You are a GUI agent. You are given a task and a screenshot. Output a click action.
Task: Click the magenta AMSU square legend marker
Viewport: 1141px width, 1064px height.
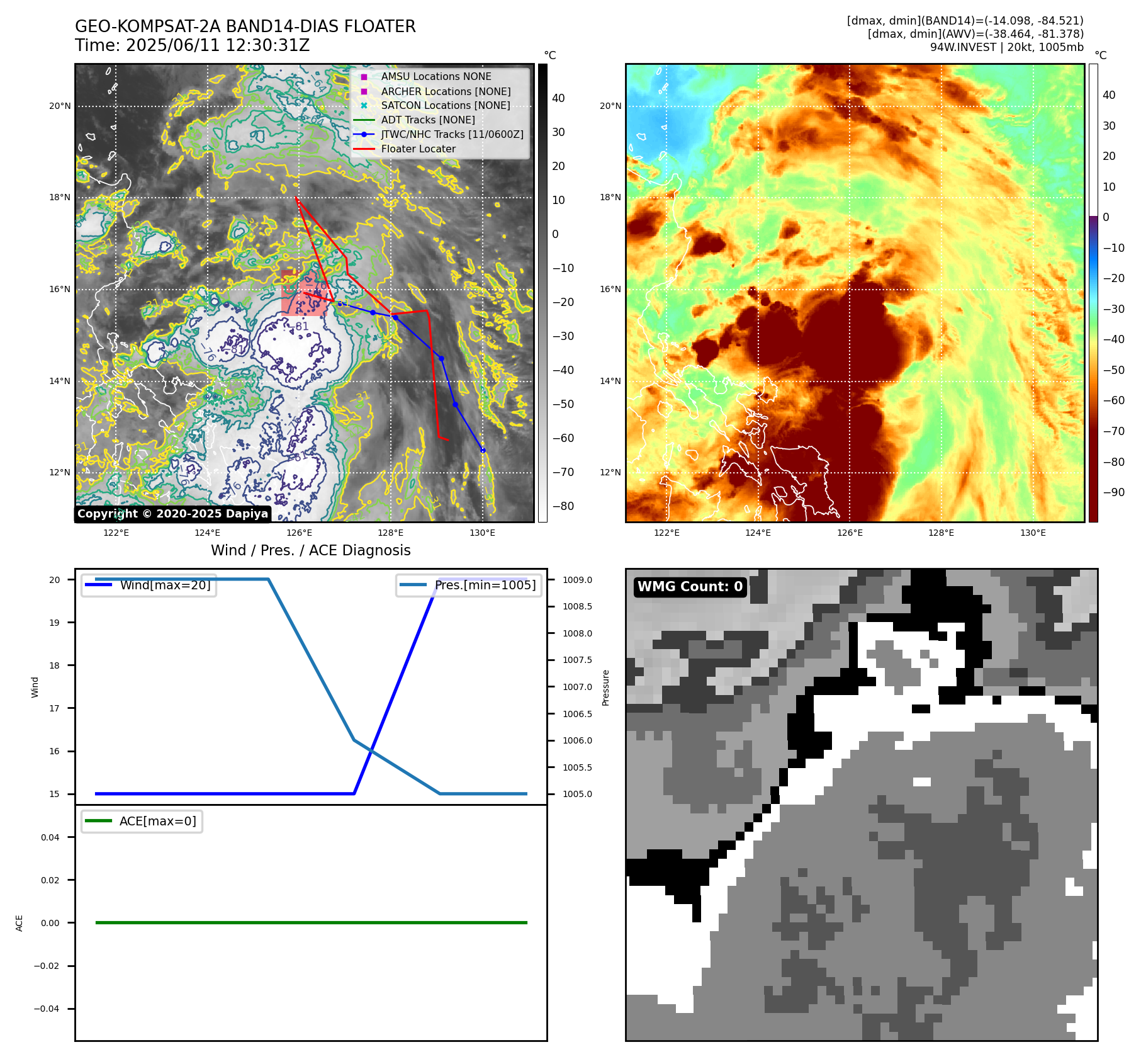point(364,77)
